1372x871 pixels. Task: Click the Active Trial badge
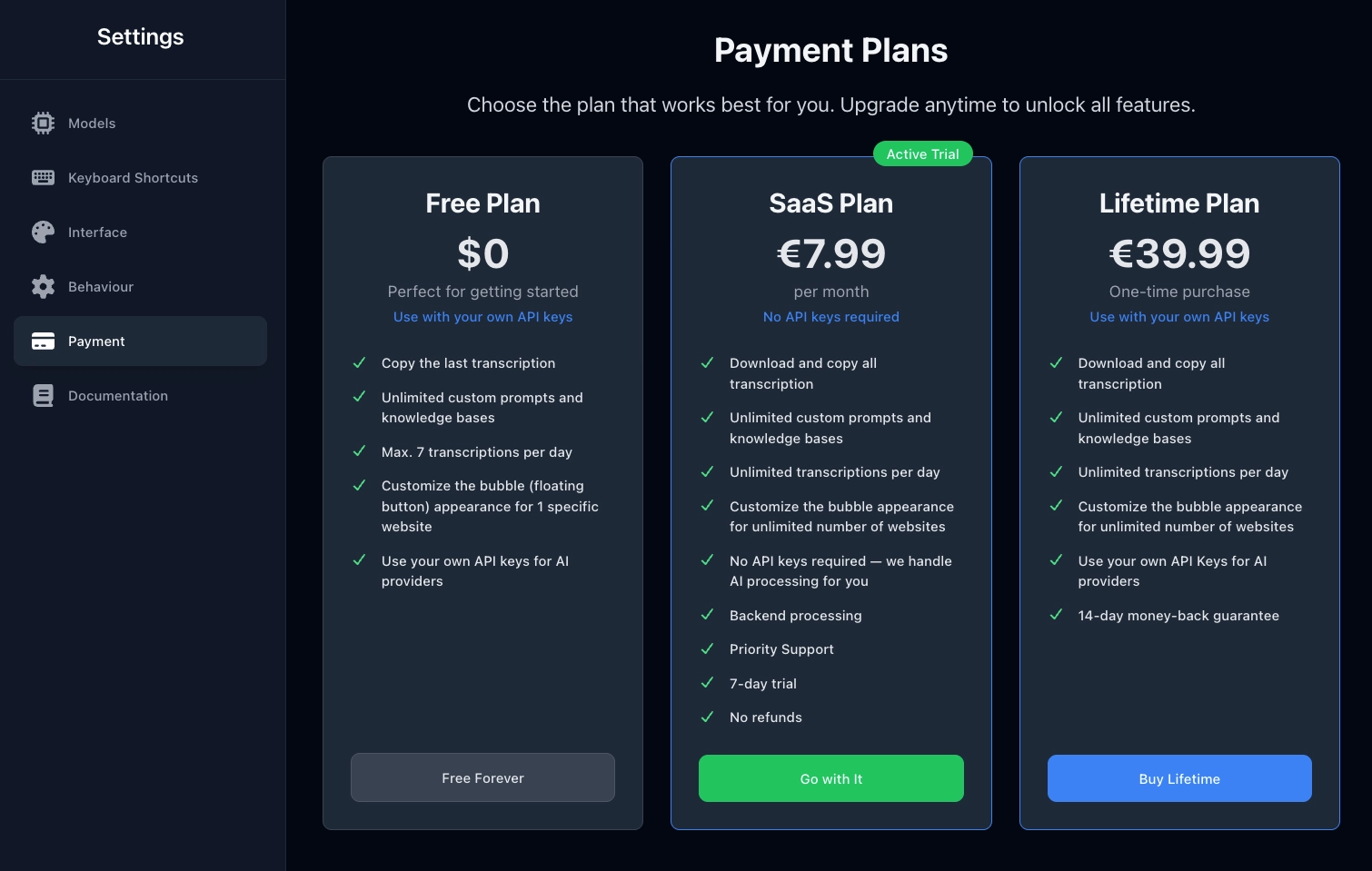pos(922,153)
